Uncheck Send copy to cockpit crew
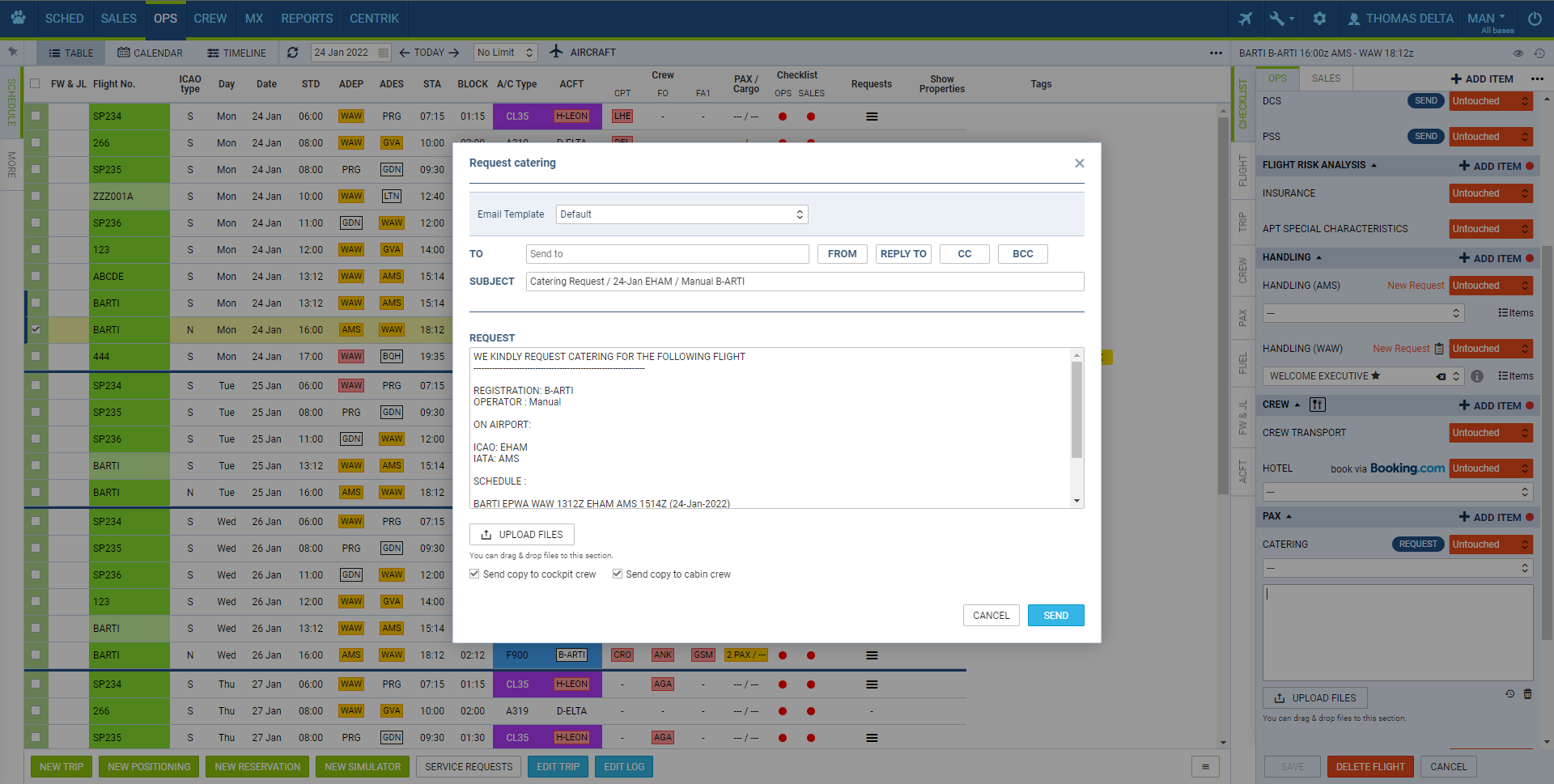Screen dimensions: 1554x784 coord(474,574)
